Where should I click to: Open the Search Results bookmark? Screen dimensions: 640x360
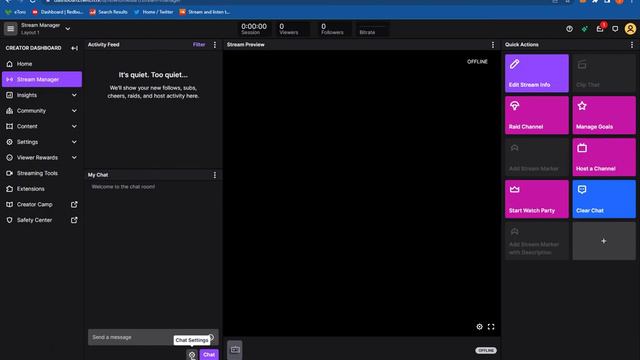click(109, 12)
